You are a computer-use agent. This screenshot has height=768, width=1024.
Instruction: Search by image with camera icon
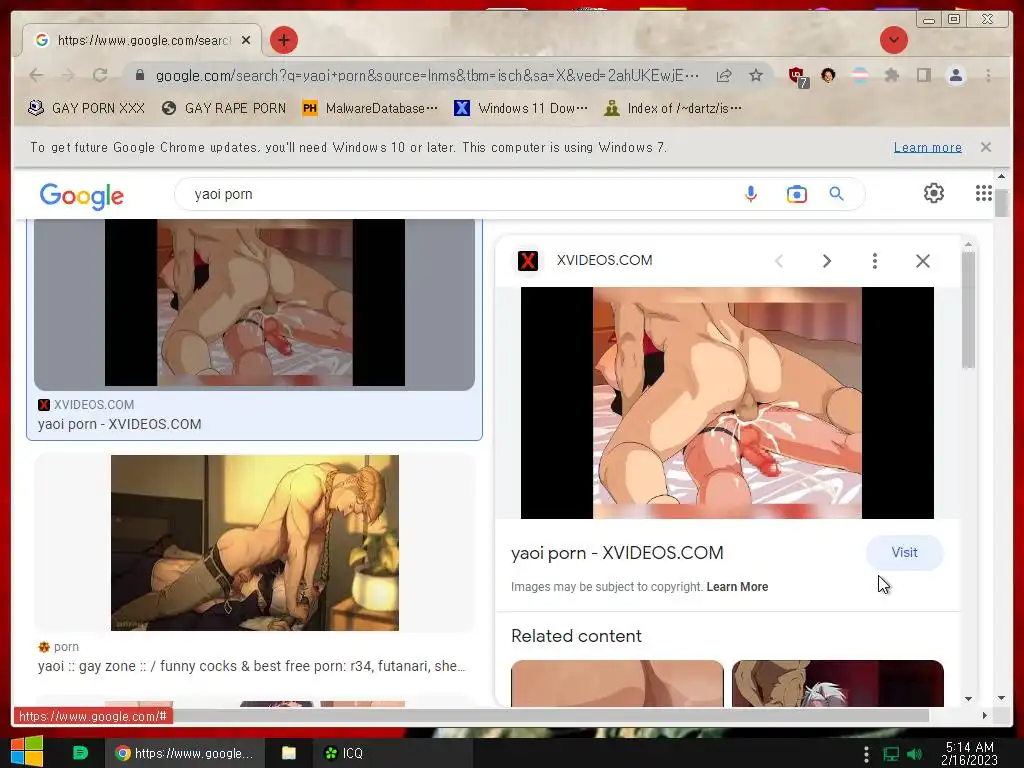pyautogui.click(x=797, y=194)
